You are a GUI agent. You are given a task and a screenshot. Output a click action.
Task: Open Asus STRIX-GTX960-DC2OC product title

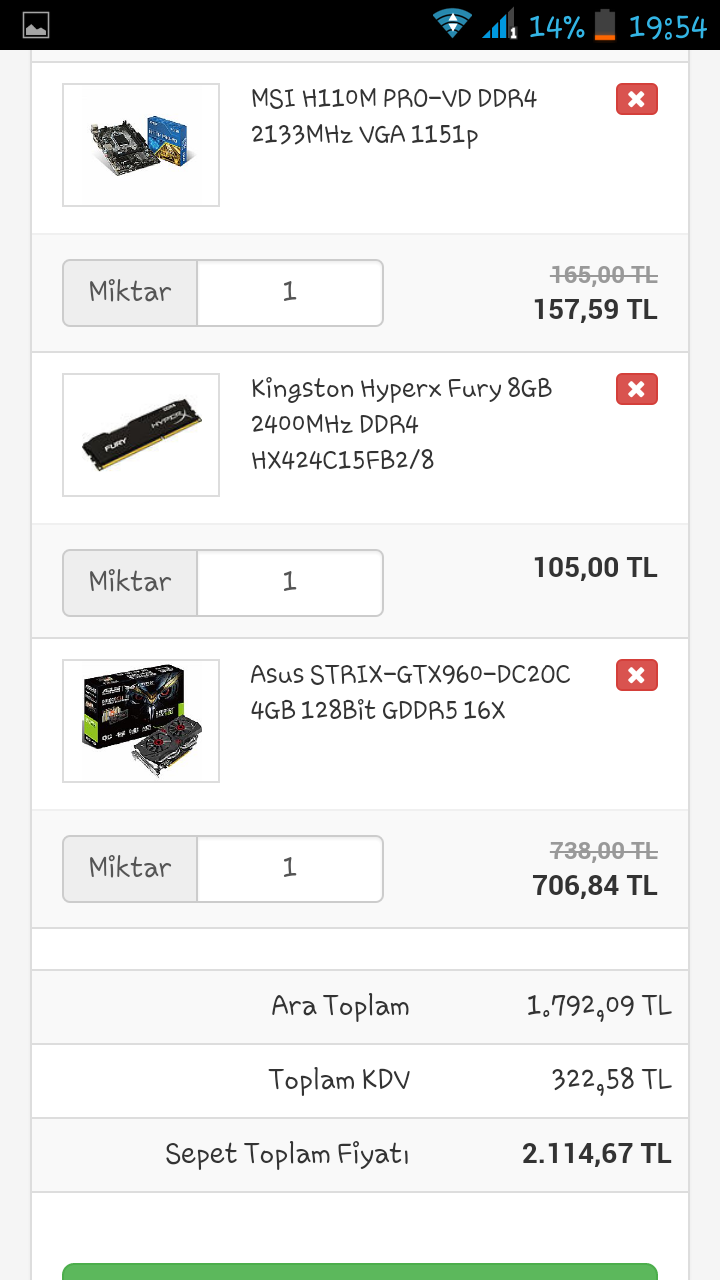[410, 692]
